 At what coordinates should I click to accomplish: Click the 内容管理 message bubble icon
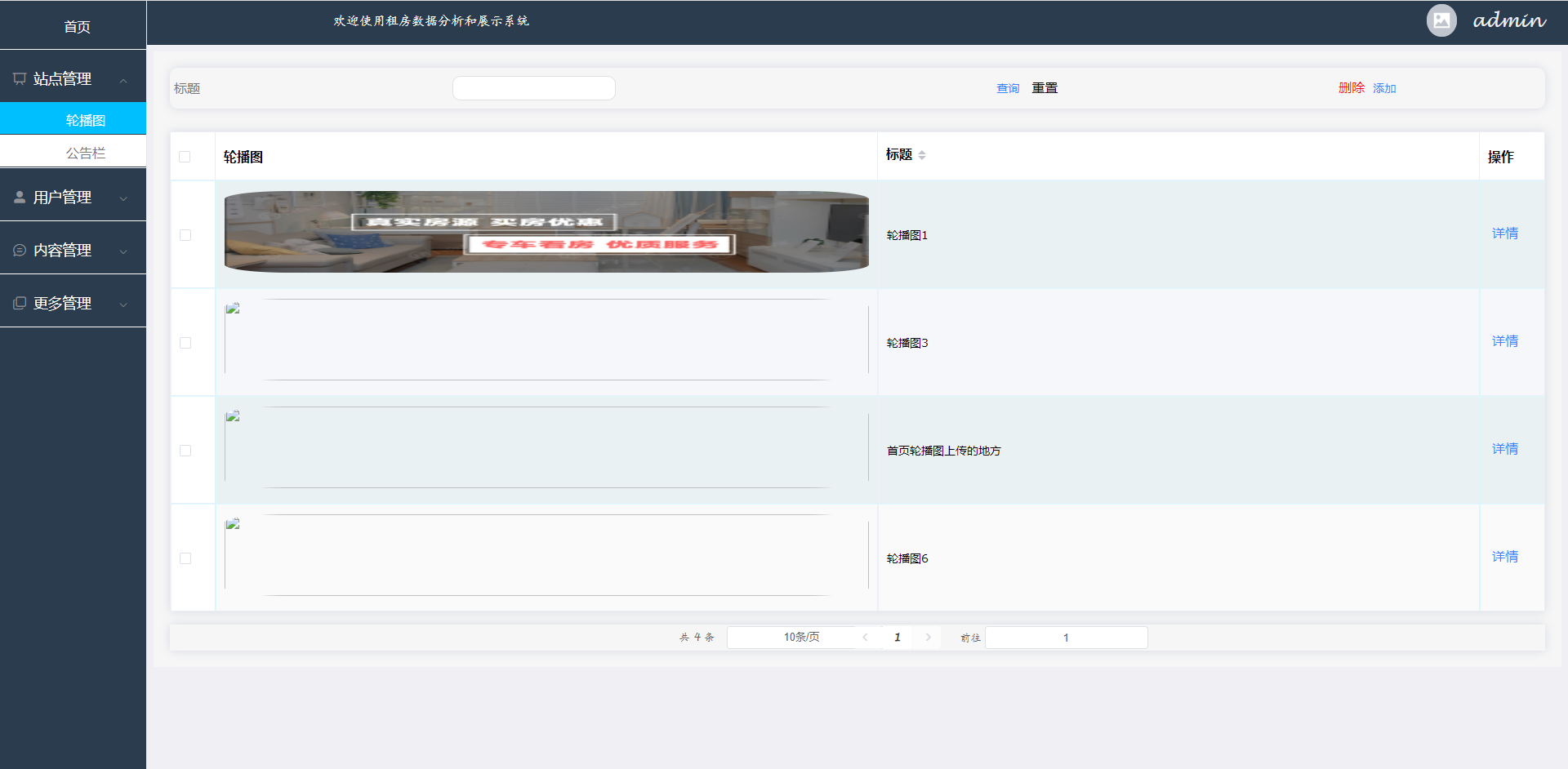20,250
